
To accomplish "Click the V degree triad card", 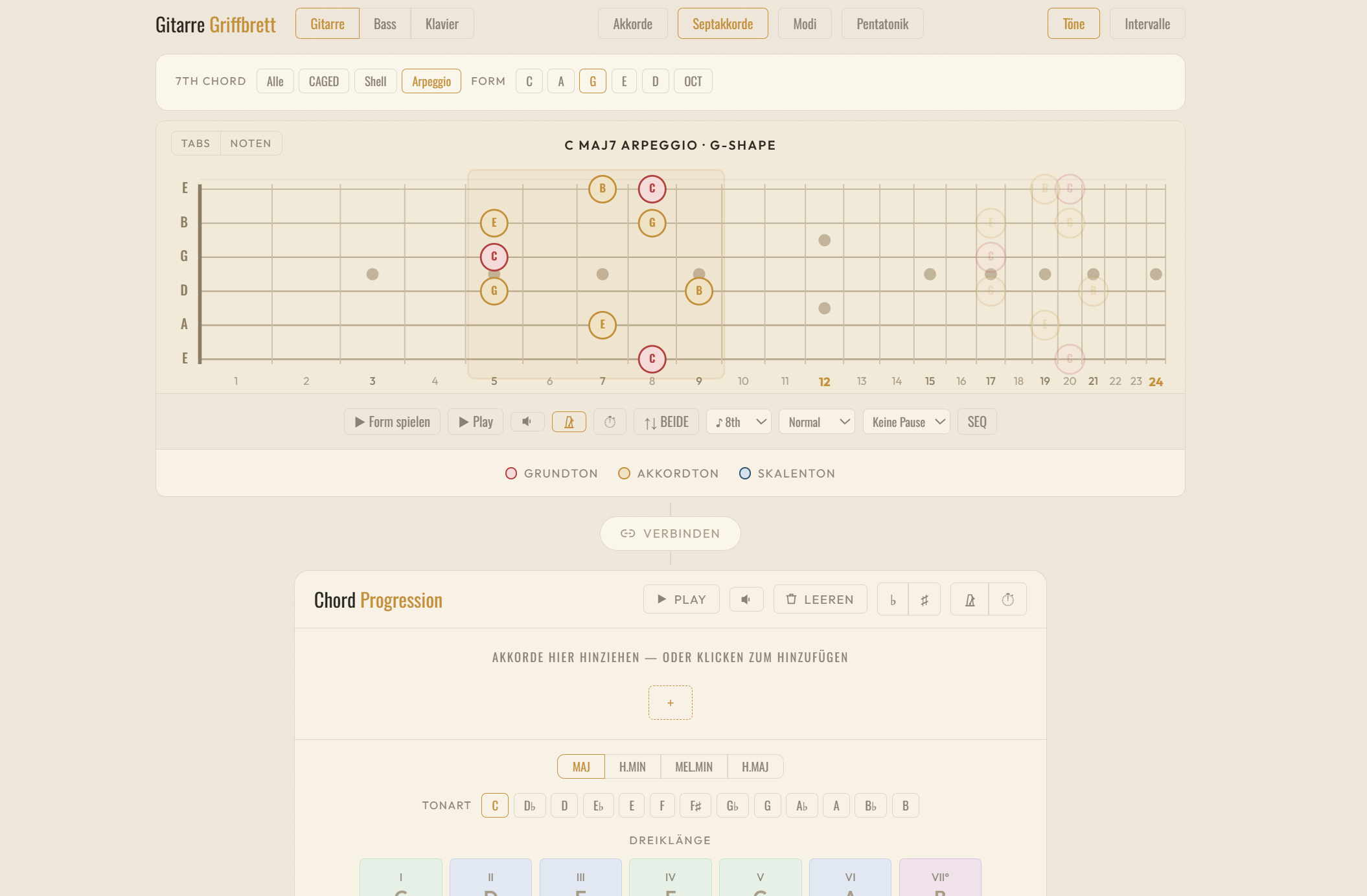I will click(x=761, y=878).
